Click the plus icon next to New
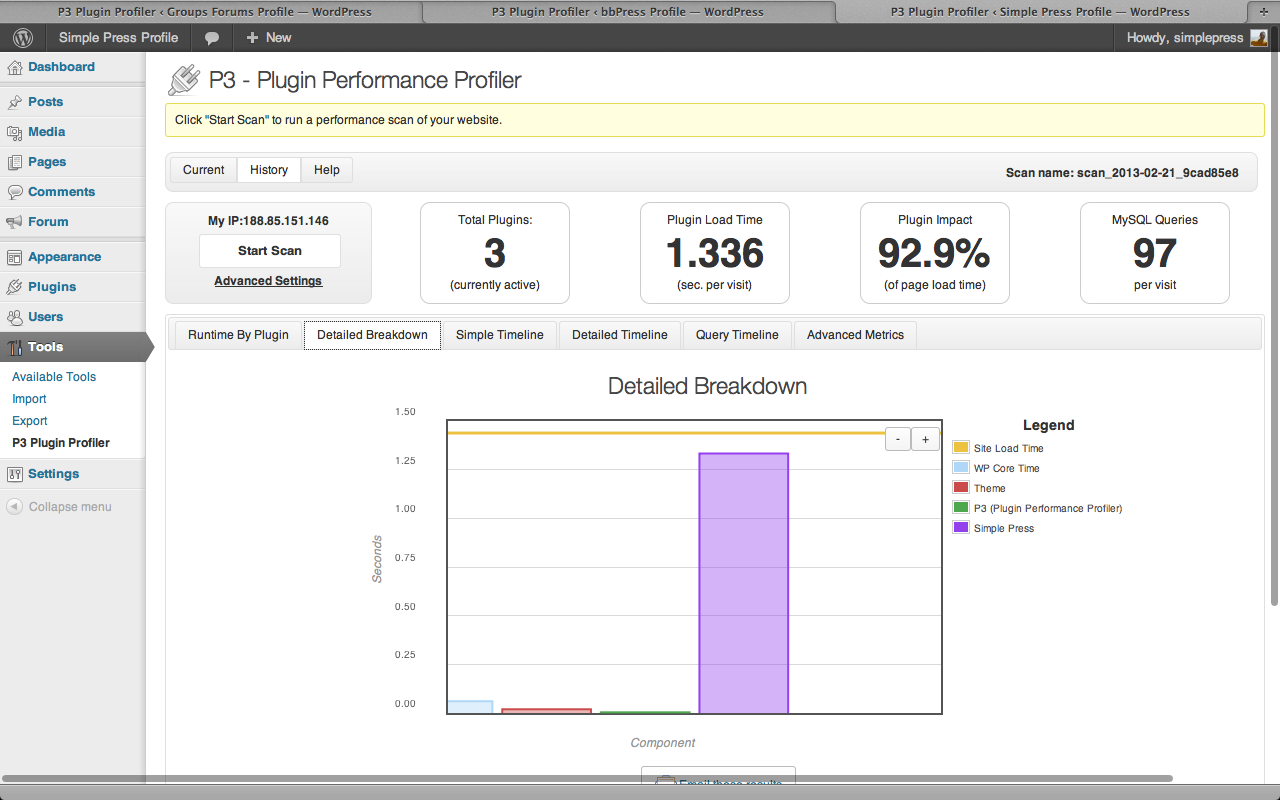Image resolution: width=1280 pixels, height=800 pixels. tap(252, 38)
